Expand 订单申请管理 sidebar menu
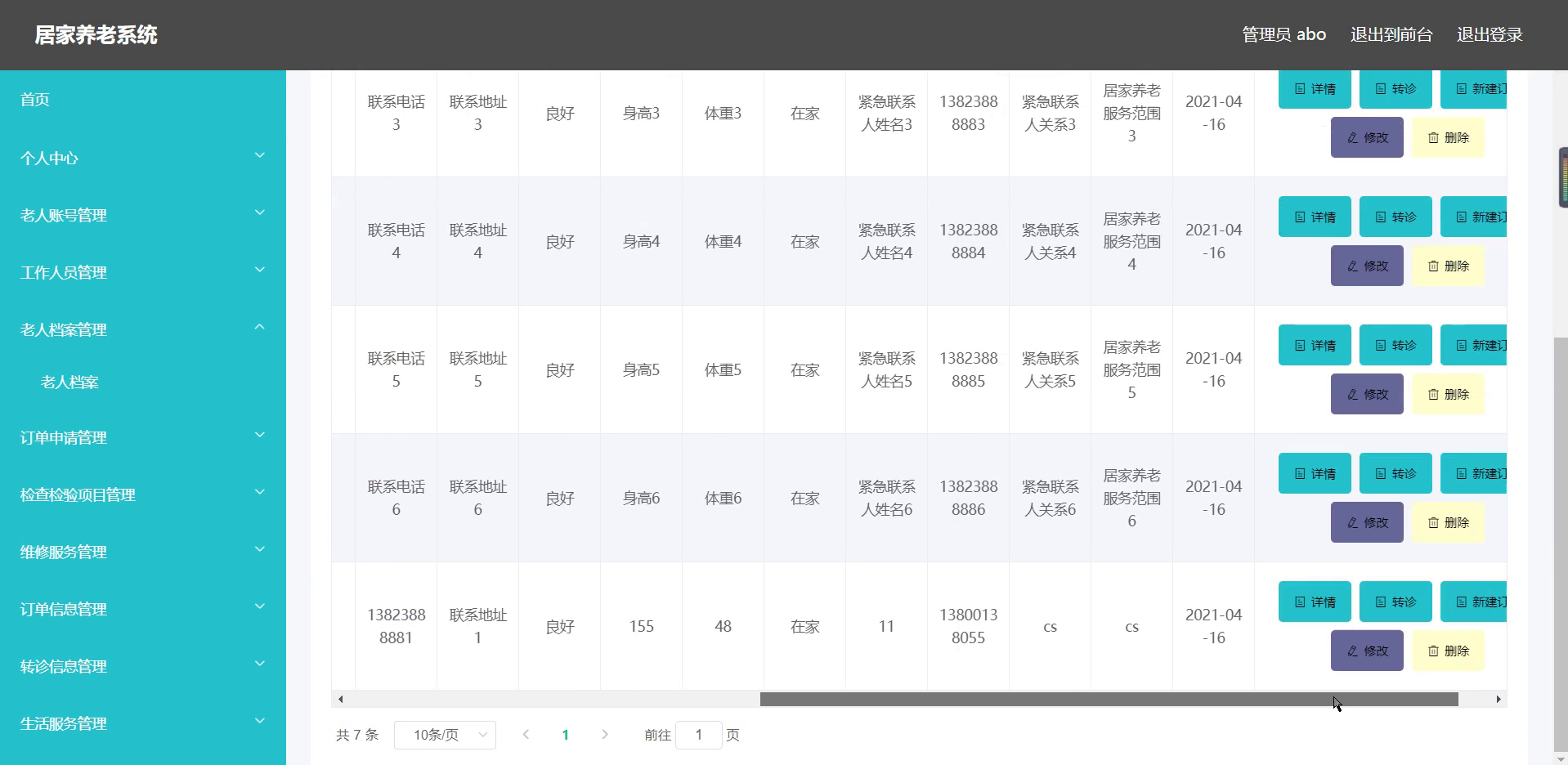Image resolution: width=1568 pixels, height=765 pixels. pos(143,437)
